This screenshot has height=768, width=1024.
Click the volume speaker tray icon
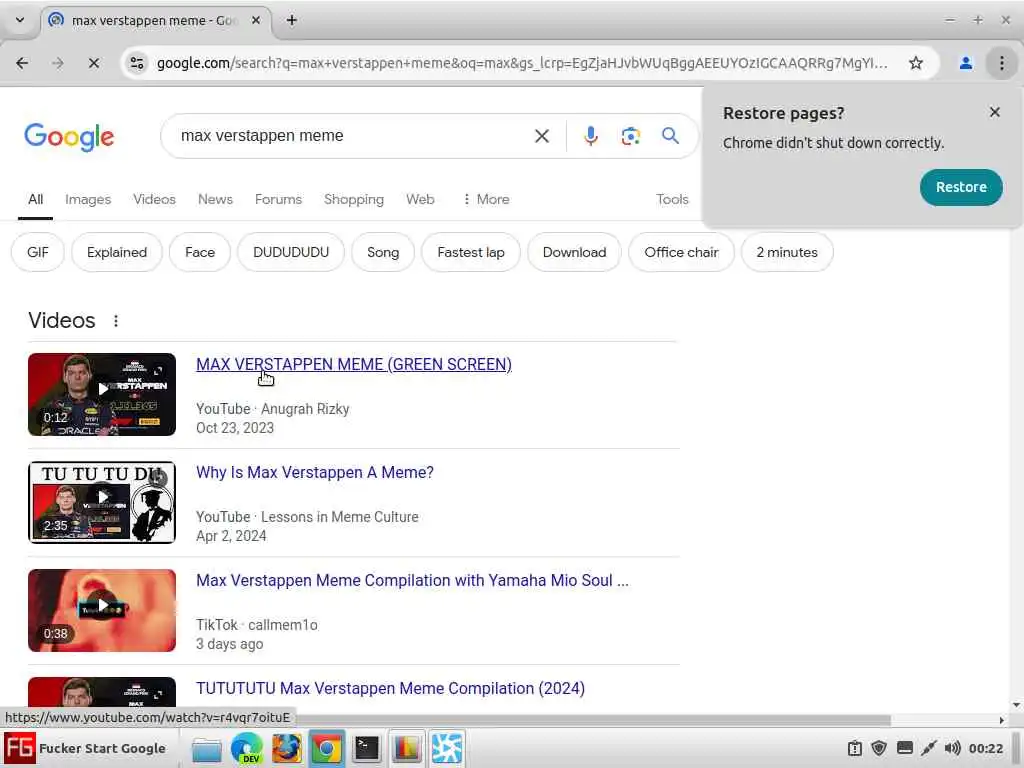point(952,748)
